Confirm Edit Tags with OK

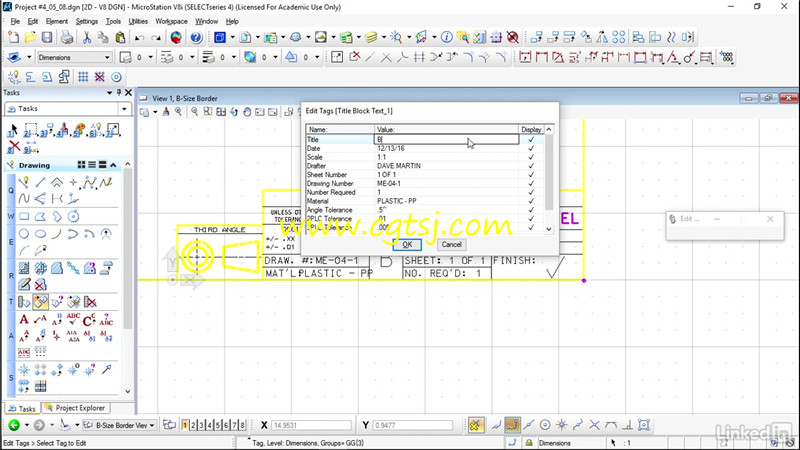pos(407,244)
